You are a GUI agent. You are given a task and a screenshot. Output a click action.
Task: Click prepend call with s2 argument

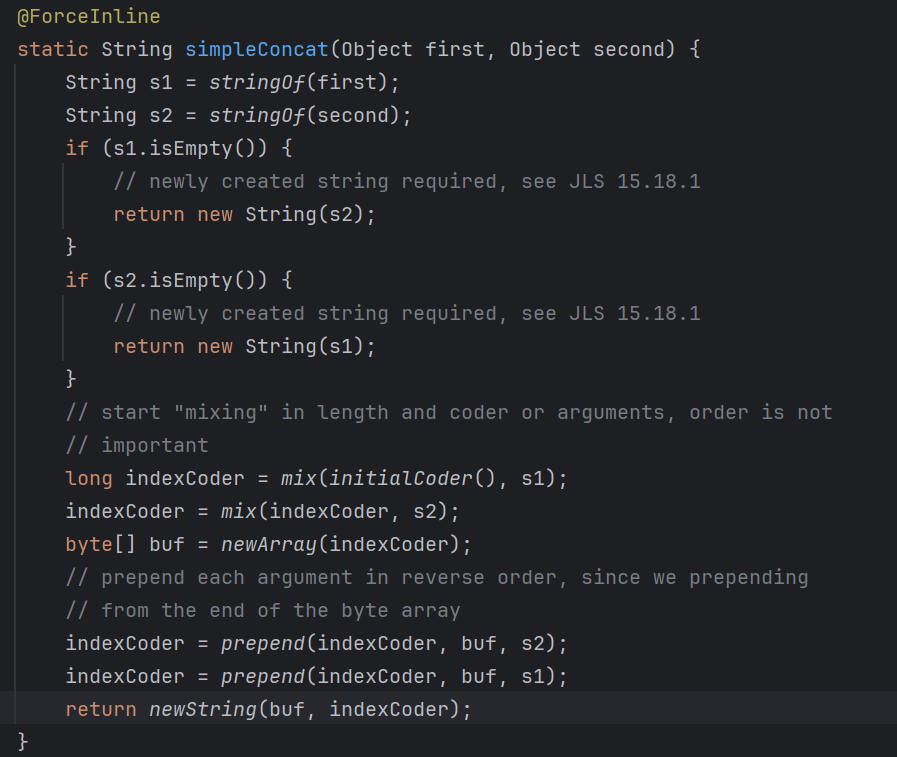pos(388,644)
